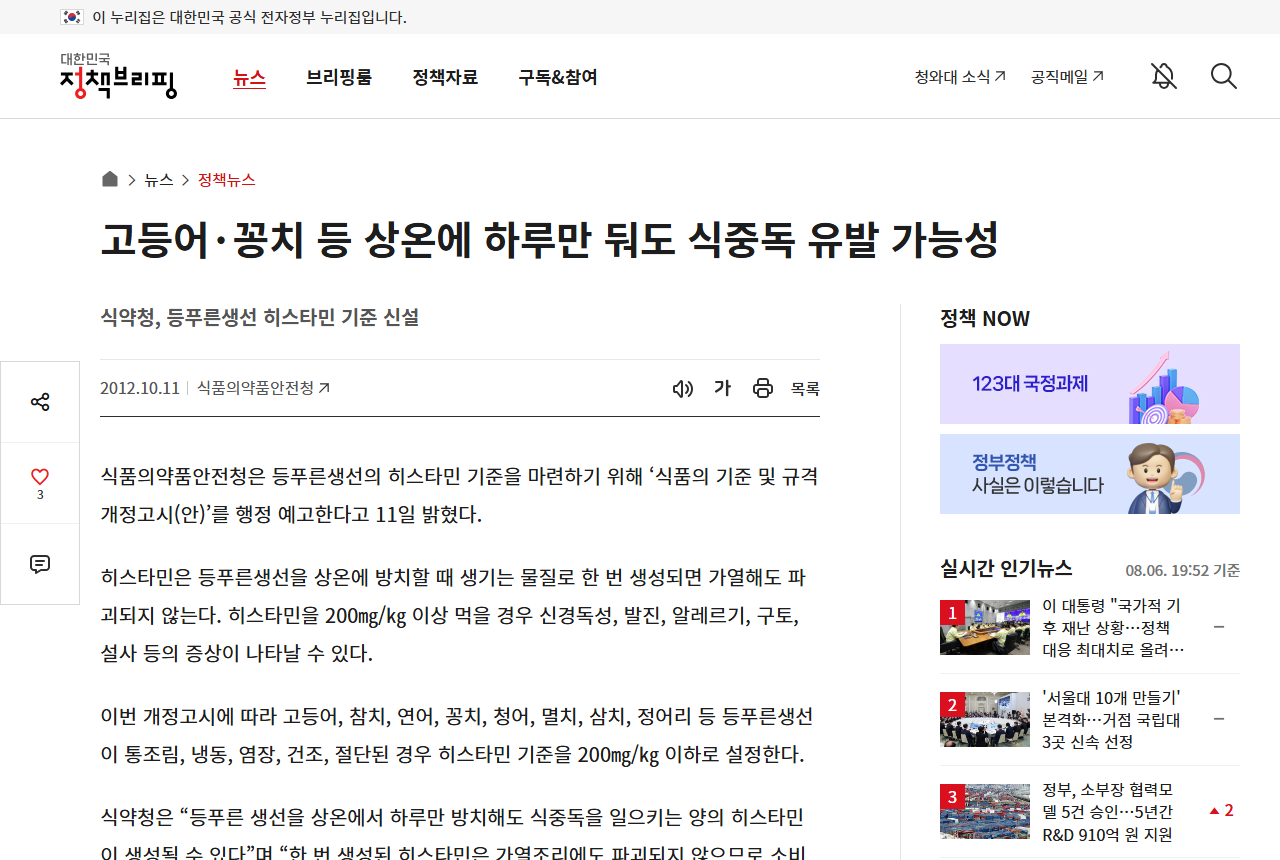Open thumbnail of popular news rank 2
1280x860 pixels.
click(985, 719)
